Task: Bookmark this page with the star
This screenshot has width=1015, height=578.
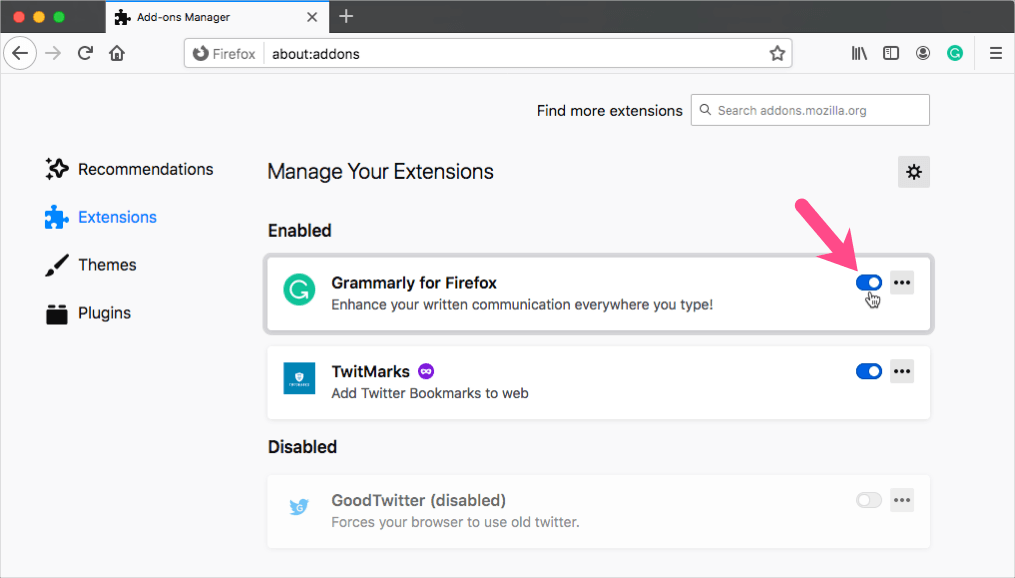Action: pos(777,53)
